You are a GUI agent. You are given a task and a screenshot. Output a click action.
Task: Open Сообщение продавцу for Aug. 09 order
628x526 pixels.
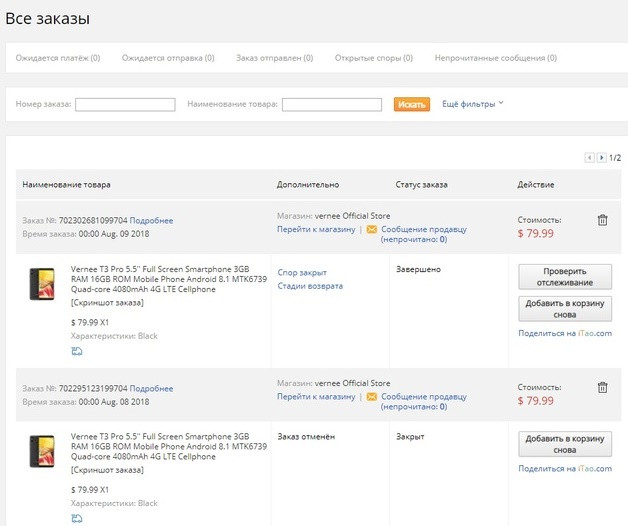424,234
